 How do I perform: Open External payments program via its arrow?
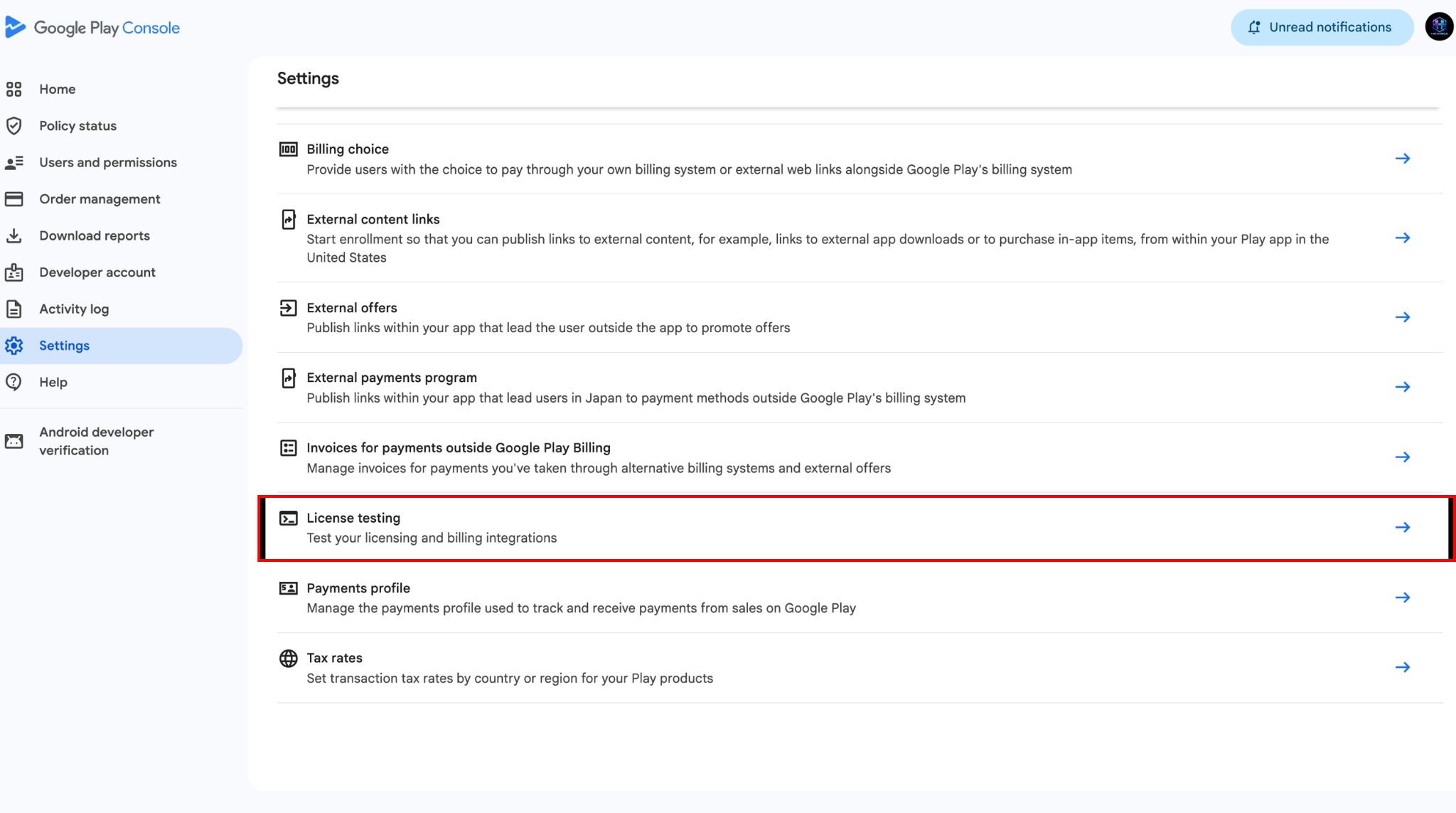click(1402, 387)
